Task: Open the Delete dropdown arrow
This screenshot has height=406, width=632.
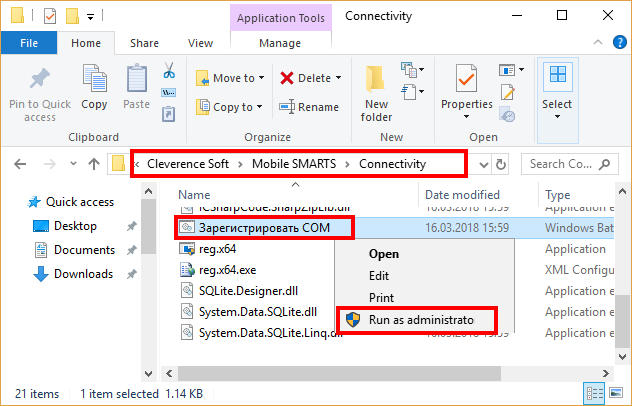Action: [339, 78]
